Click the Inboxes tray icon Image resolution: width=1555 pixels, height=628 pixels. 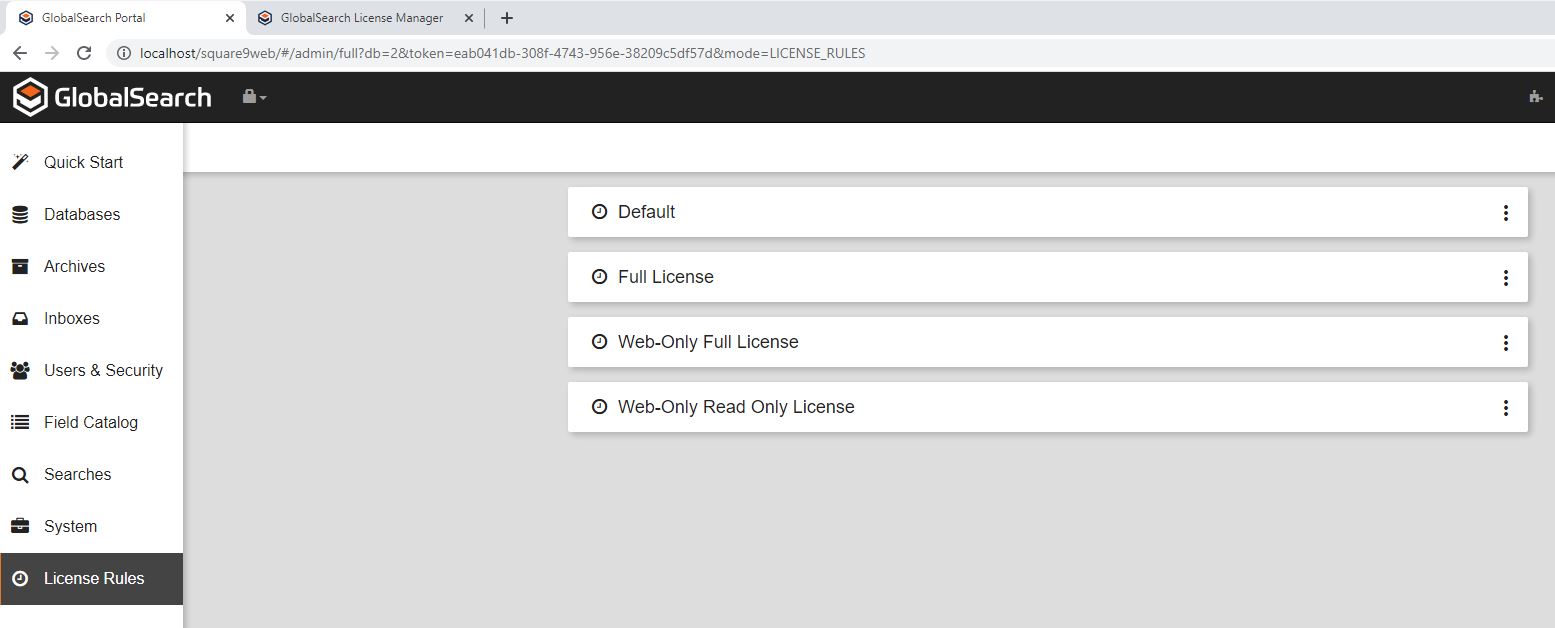[20, 319]
